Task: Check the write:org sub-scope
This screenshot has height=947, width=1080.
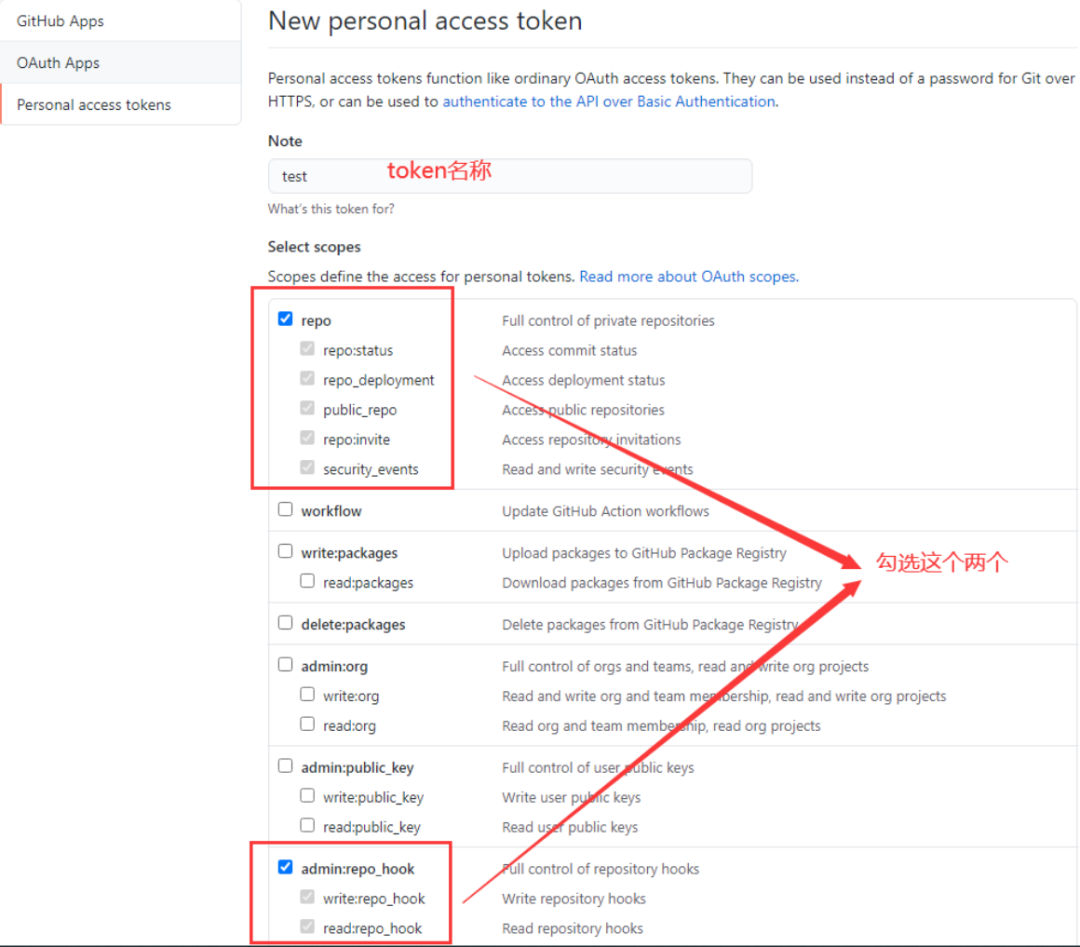Action: [307, 694]
